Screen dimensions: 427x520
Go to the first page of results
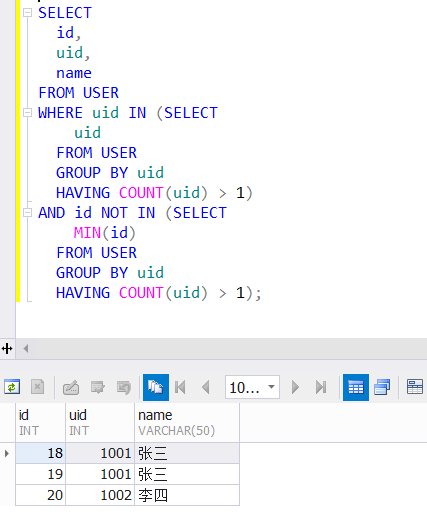(x=180, y=387)
